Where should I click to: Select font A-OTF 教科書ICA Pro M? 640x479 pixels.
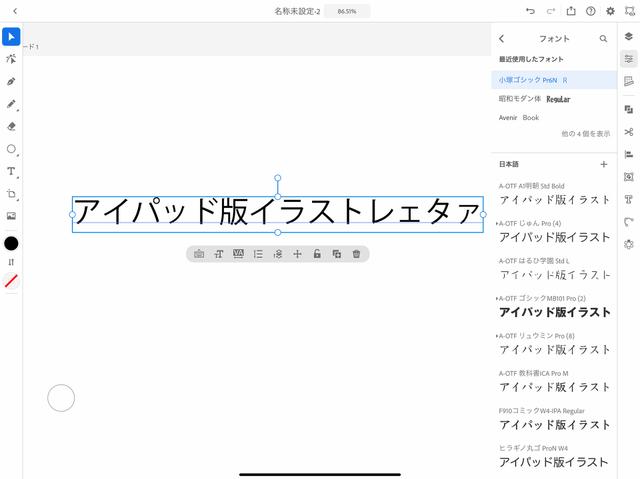coord(554,381)
